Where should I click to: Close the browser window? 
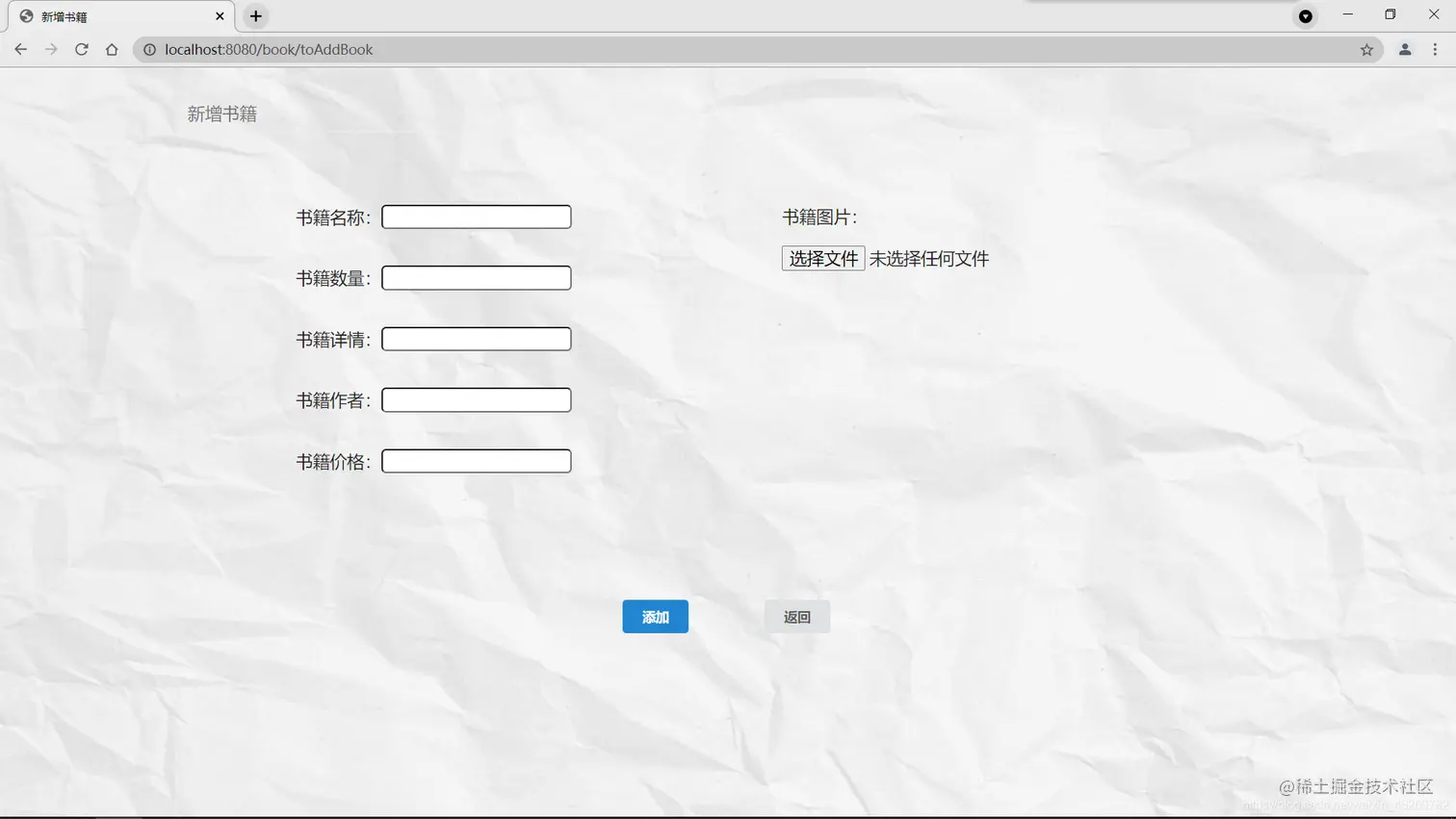tap(1434, 14)
